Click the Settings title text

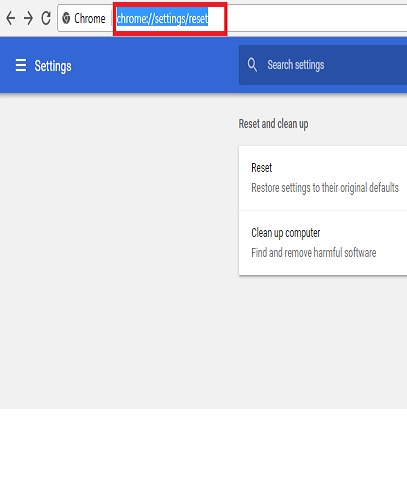pyautogui.click(x=53, y=66)
